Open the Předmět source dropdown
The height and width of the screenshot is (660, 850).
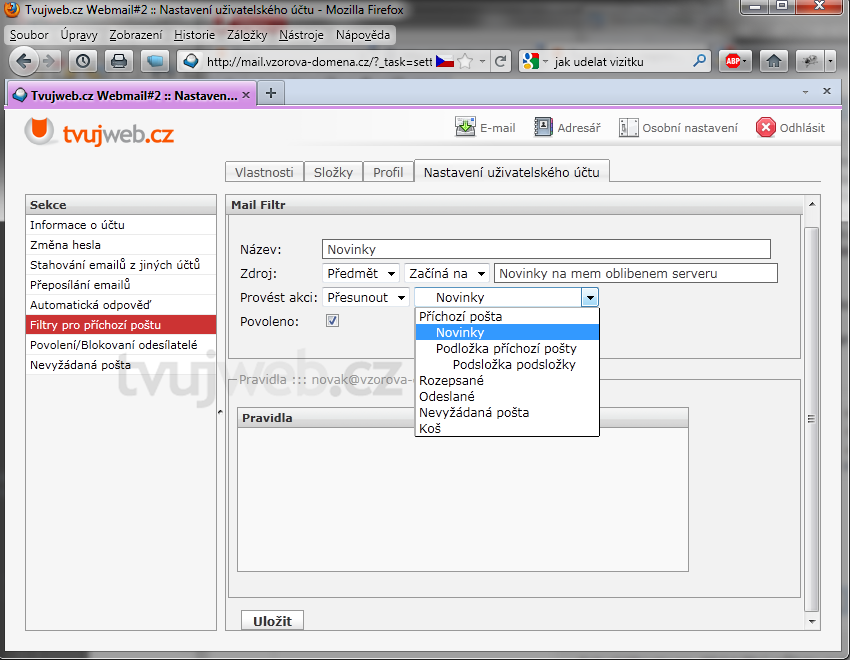click(x=361, y=273)
